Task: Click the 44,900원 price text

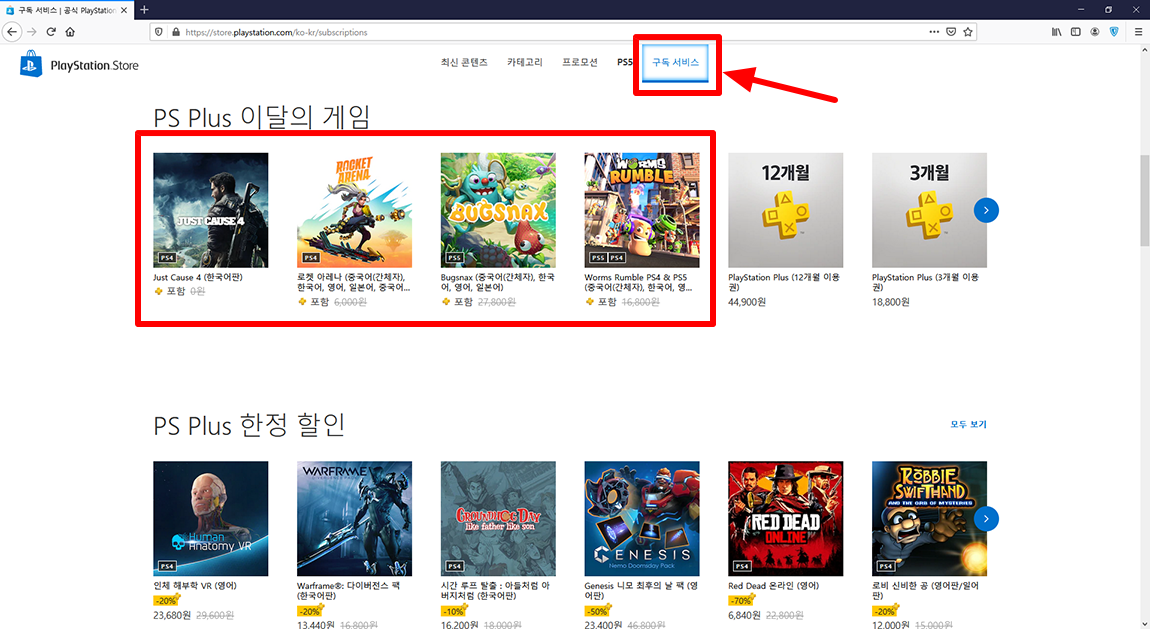Action: [747, 302]
